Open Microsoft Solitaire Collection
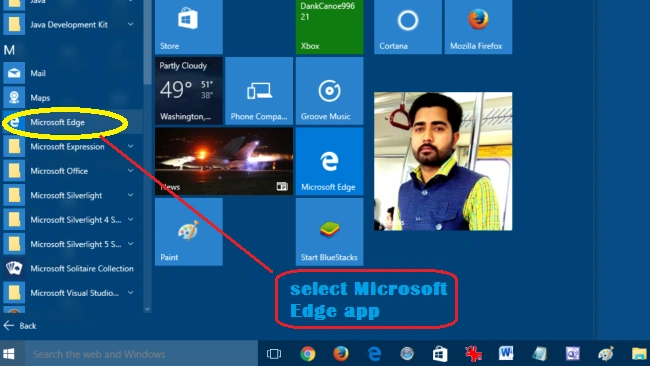The width and height of the screenshot is (650, 366). (x=73, y=269)
